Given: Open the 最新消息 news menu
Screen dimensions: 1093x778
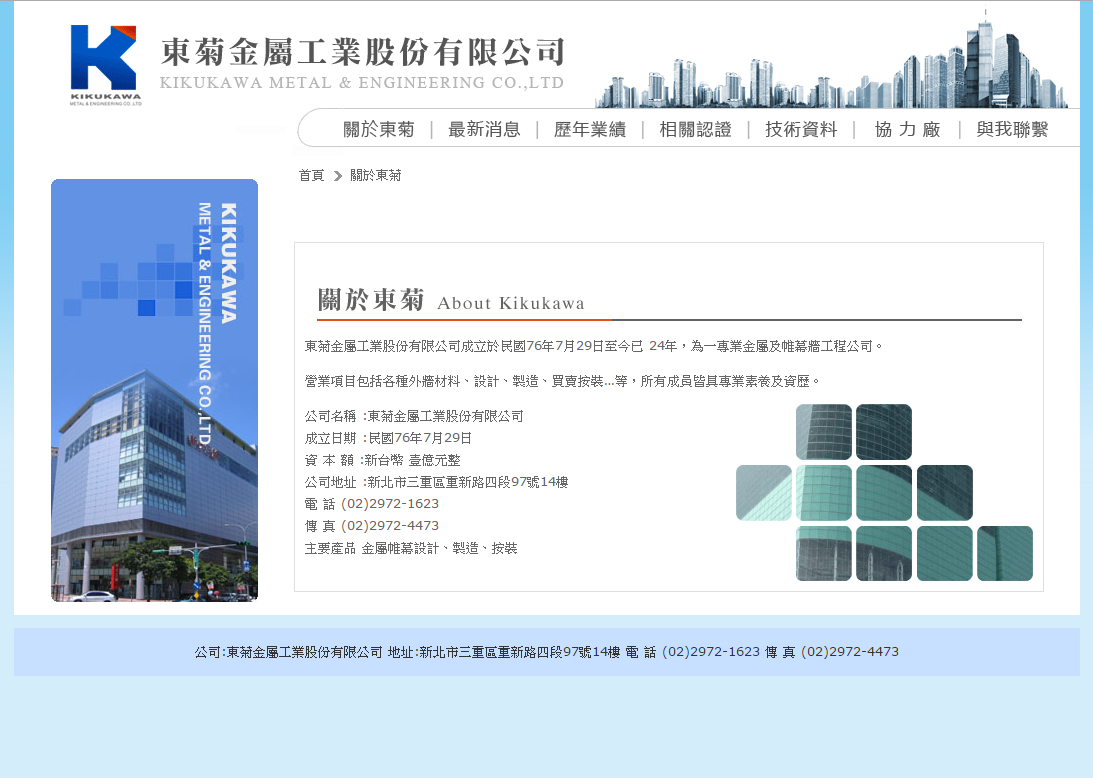Looking at the screenshot, I should pyautogui.click(x=484, y=129).
